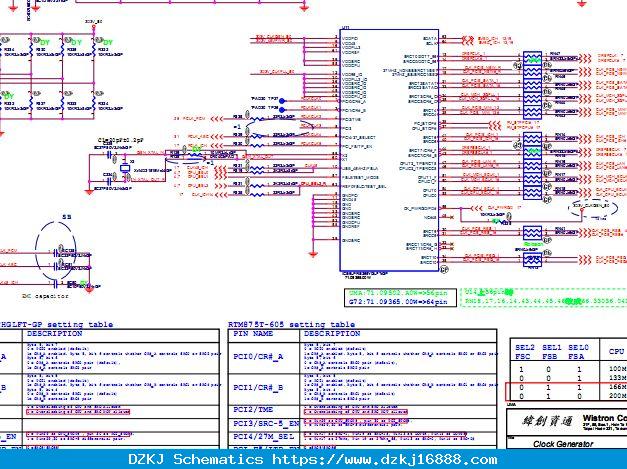Click the "PIN NAME" column header
The image size is (627, 469).
253,333
